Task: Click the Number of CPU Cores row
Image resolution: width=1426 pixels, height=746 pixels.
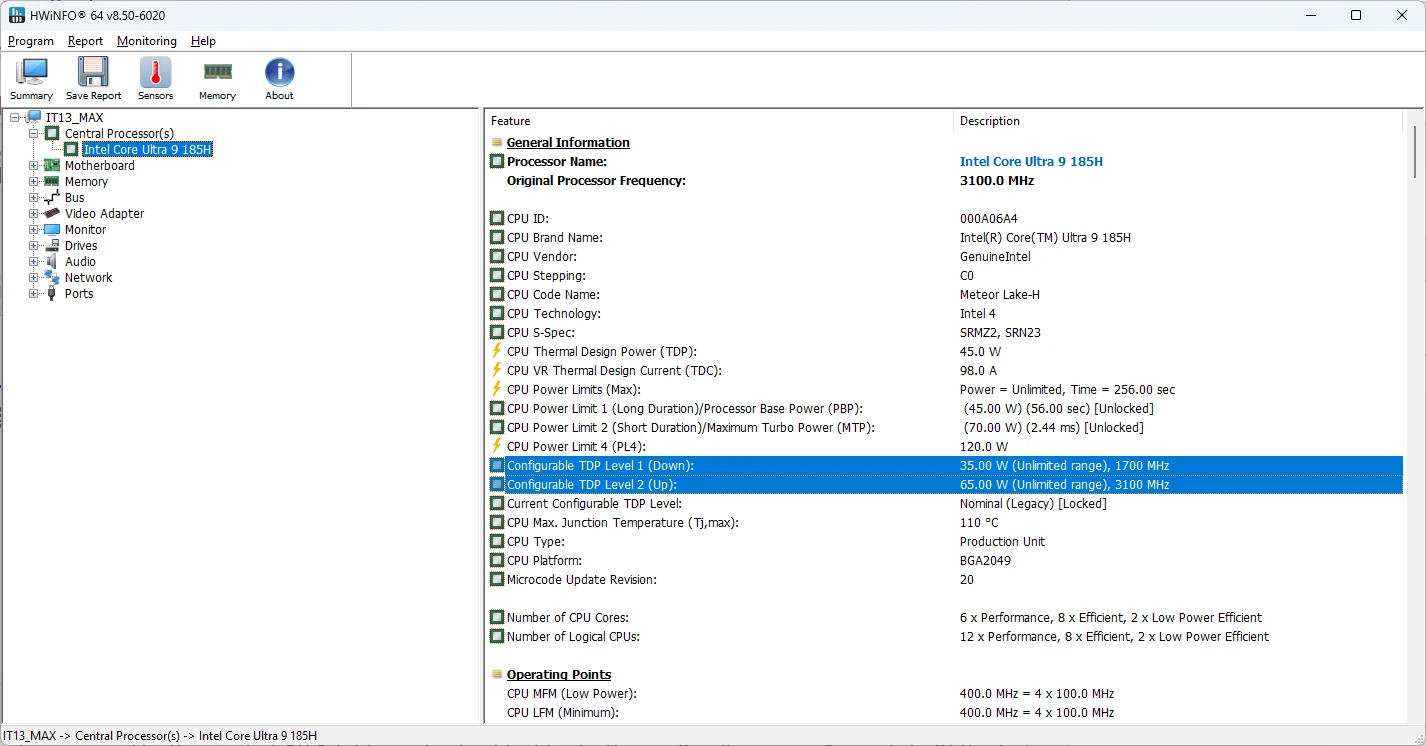Action: [945, 618]
